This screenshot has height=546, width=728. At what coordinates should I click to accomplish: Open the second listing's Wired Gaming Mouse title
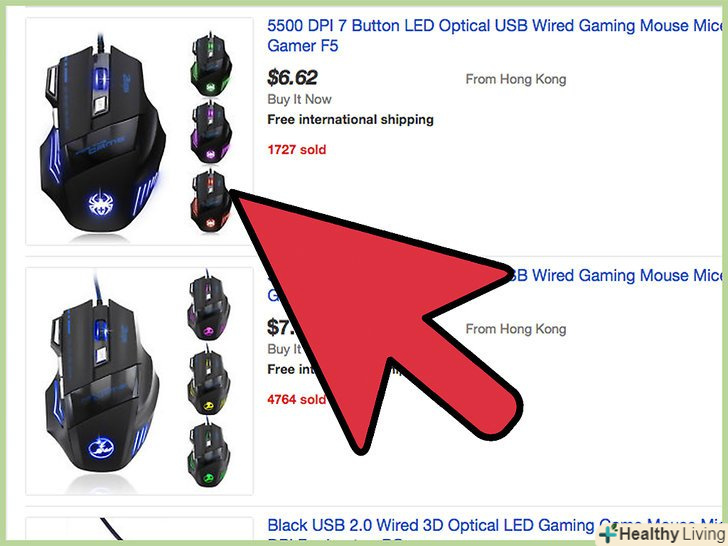click(x=617, y=275)
